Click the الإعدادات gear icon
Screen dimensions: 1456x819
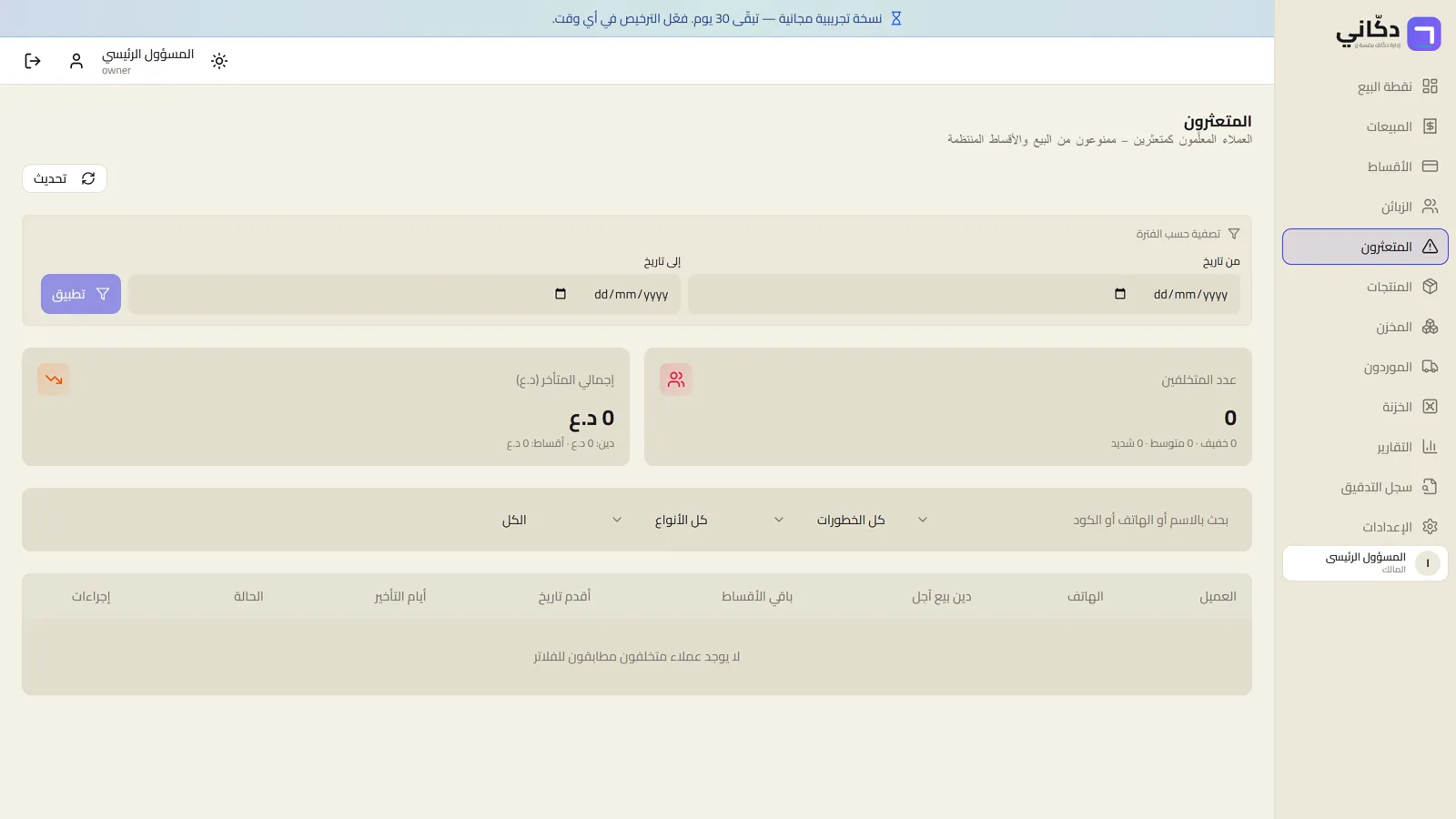(1430, 527)
